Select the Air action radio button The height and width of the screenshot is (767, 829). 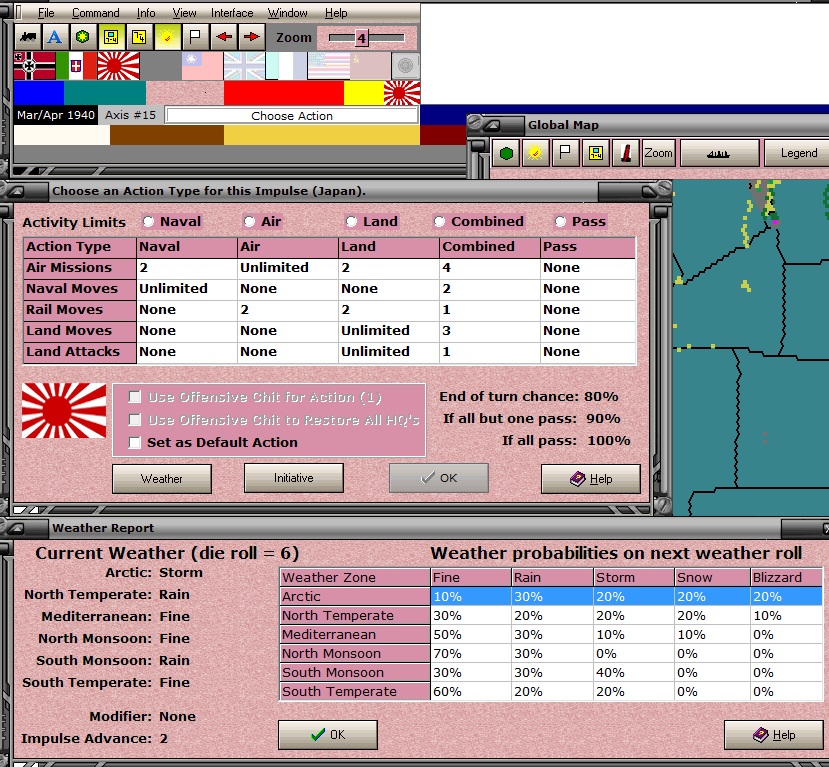(250, 221)
